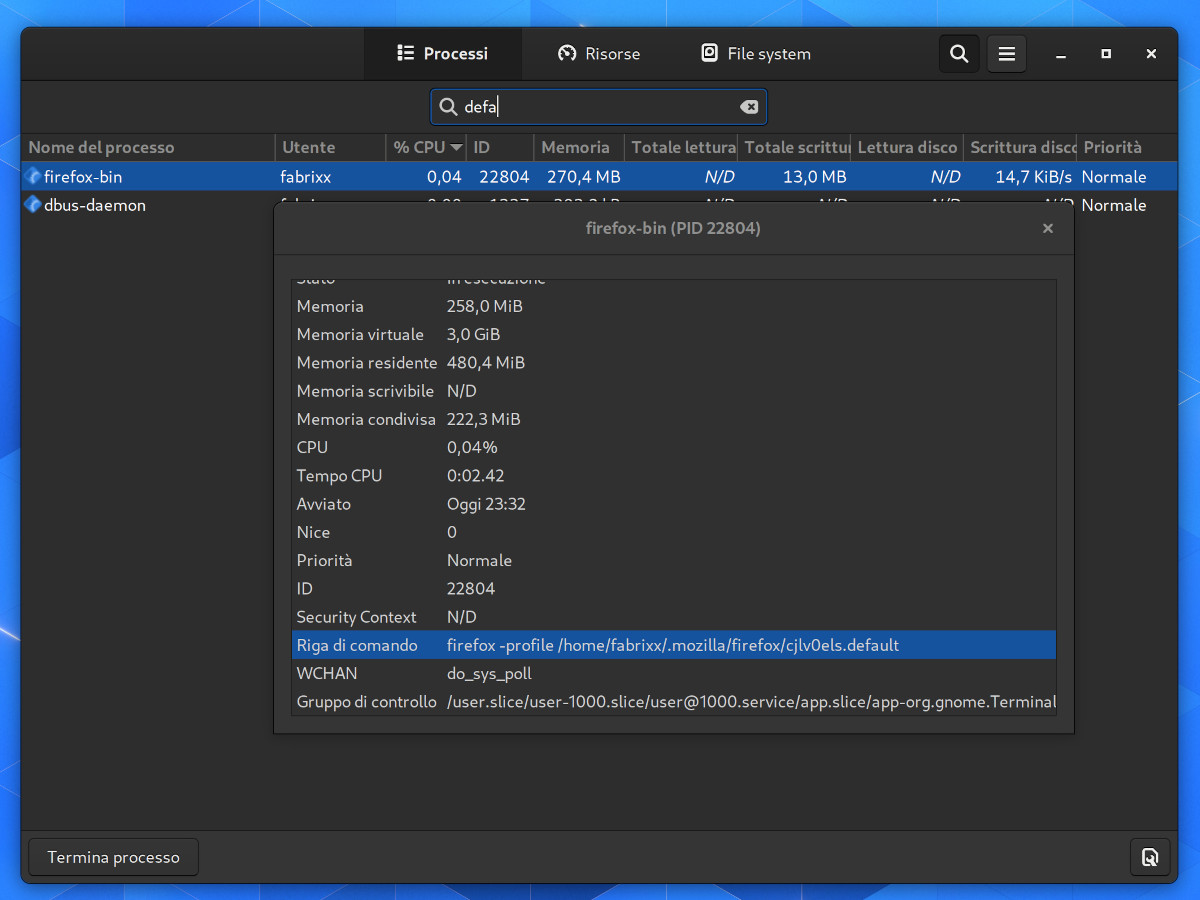Click the 270,4 MB cell of firefox-bin
This screenshot has height=900, width=1200.
[x=584, y=177]
